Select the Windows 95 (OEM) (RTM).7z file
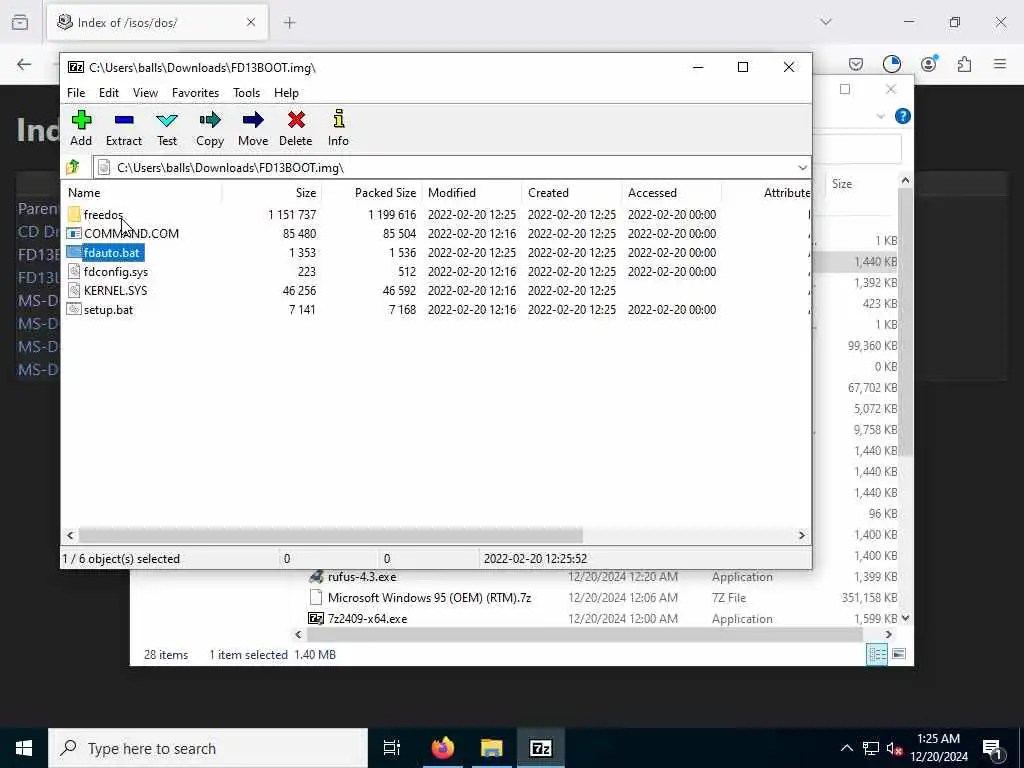Viewport: 1024px width, 768px height. [x=429, y=598]
